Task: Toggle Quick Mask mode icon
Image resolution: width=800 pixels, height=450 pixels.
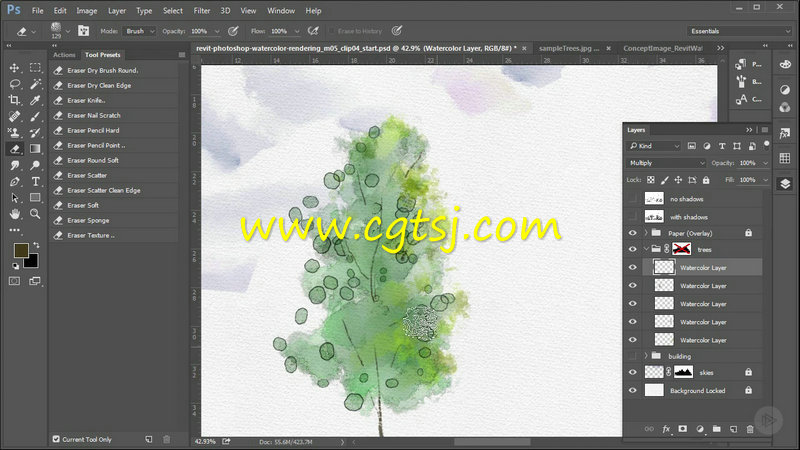Action: (x=14, y=281)
